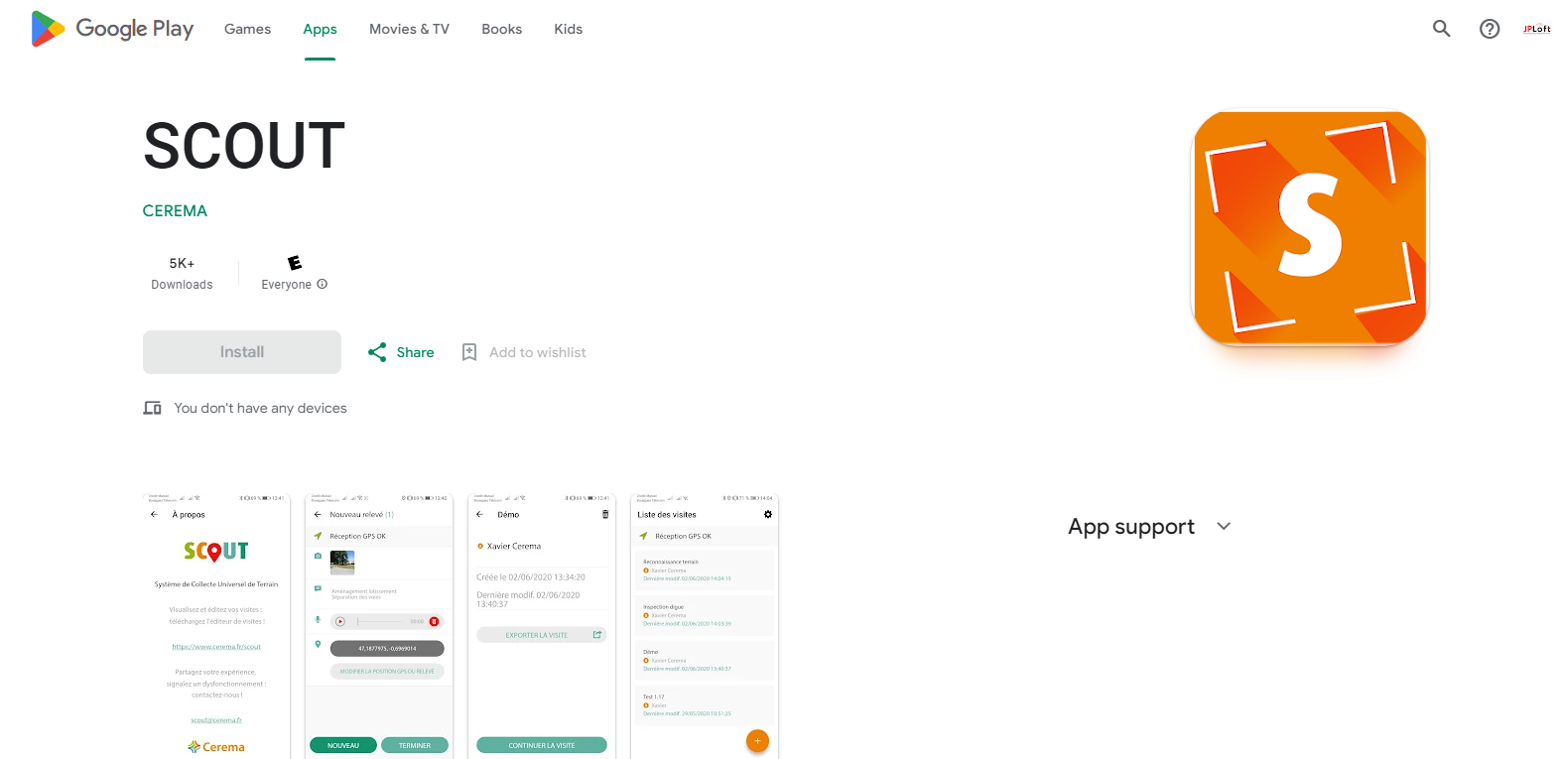1568x759 pixels.
Task: Switch to the Games tab
Action: 247,29
